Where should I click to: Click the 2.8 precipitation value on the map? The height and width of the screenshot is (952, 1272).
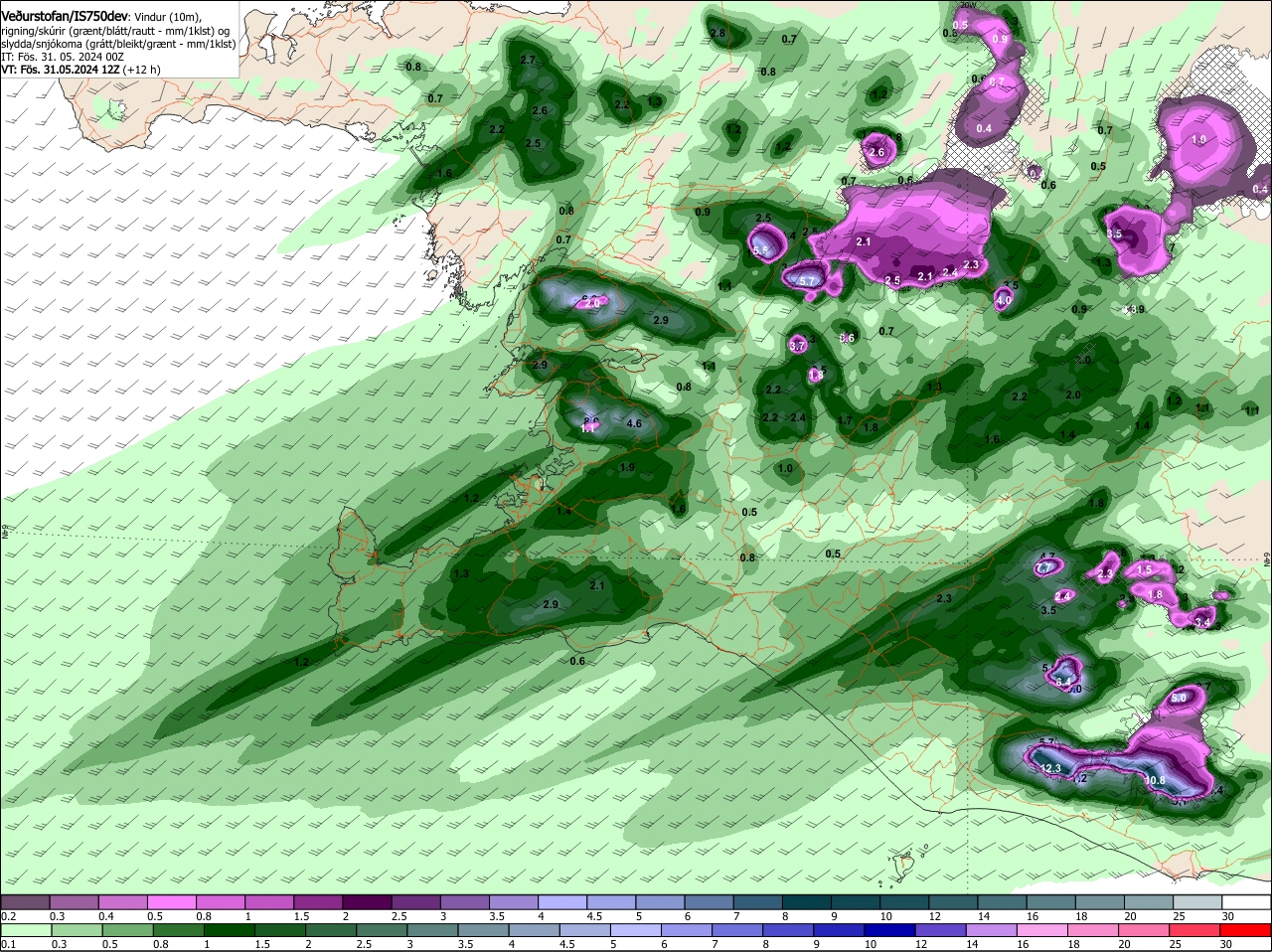(718, 33)
